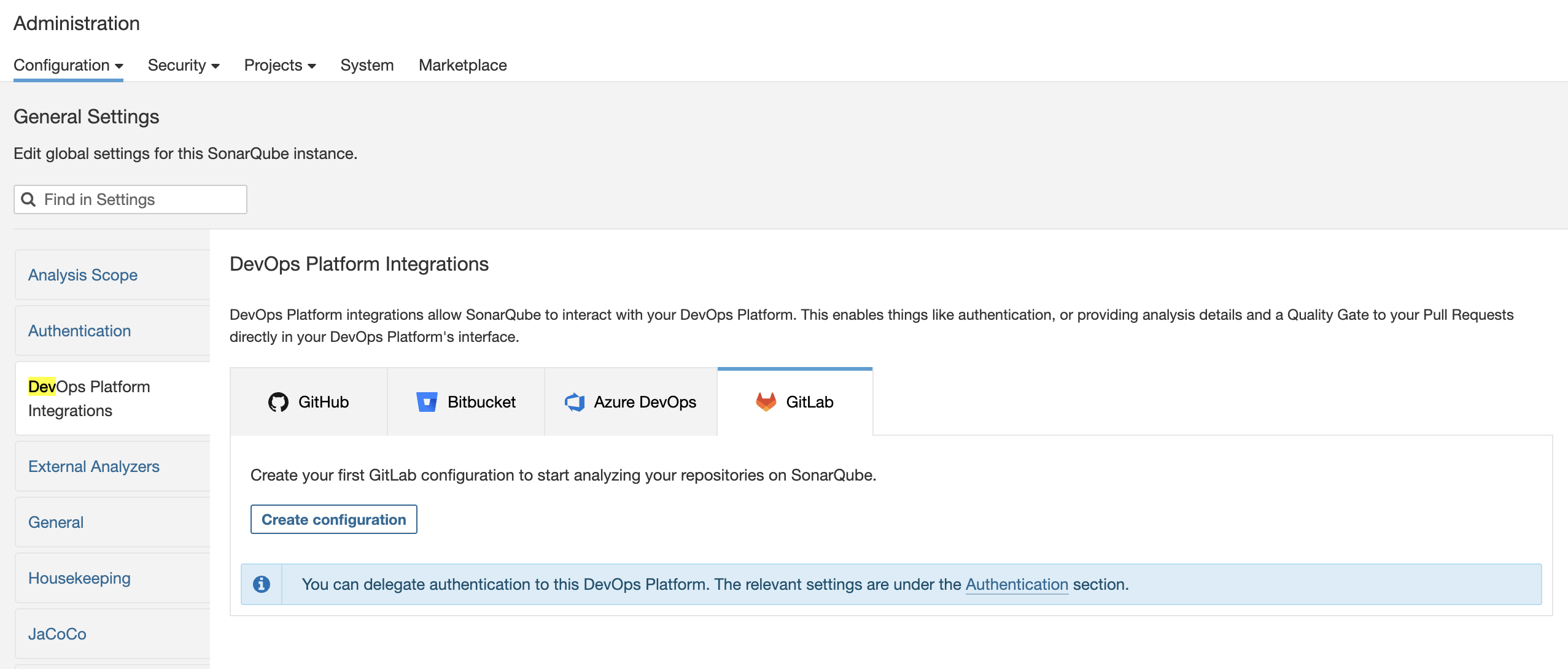Screen dimensions: 1568x669
Task: Click the GitHub logo icon on its tab
Action: (278, 401)
